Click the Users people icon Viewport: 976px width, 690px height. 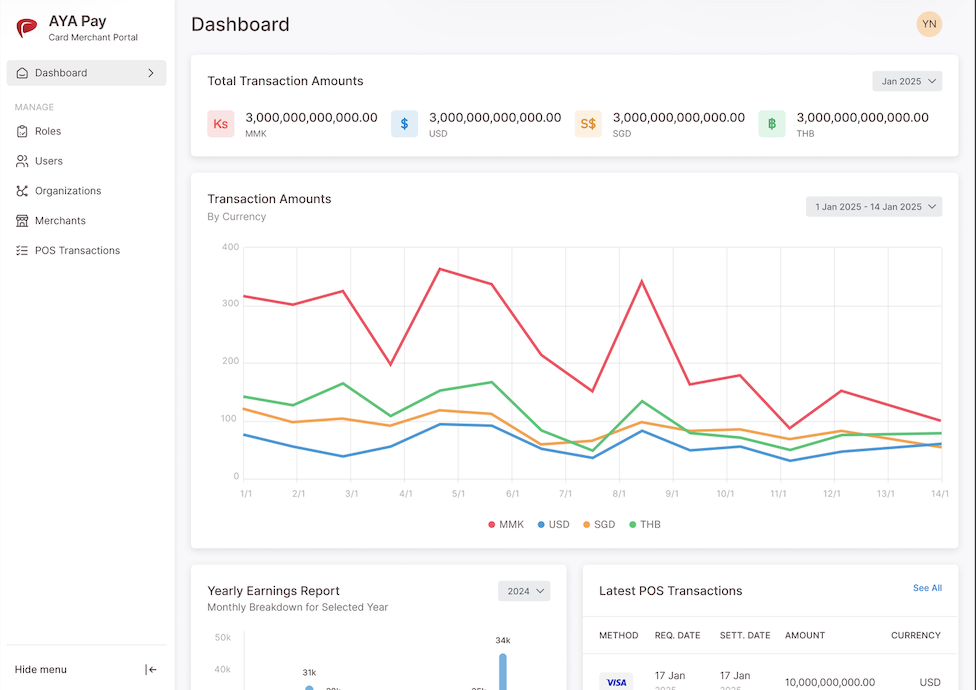pyautogui.click(x=22, y=161)
